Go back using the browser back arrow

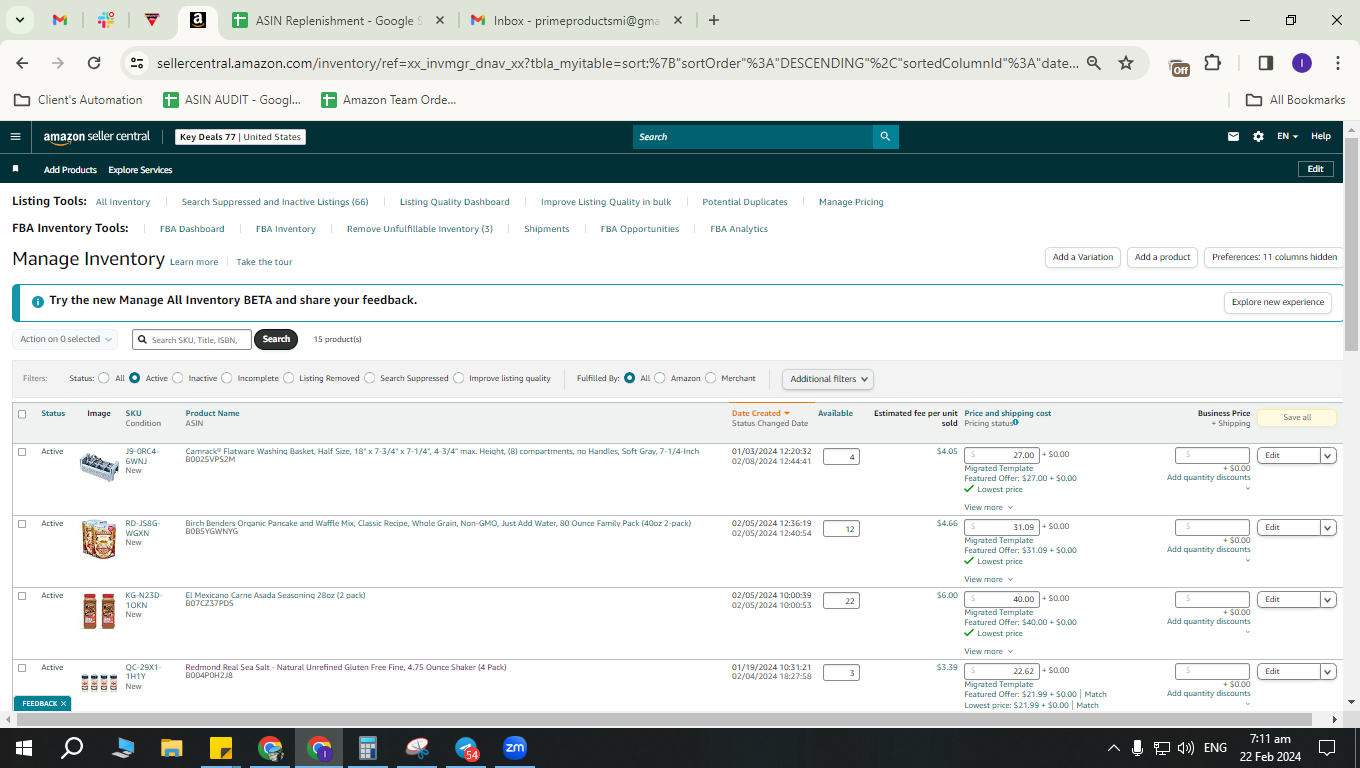point(22,63)
